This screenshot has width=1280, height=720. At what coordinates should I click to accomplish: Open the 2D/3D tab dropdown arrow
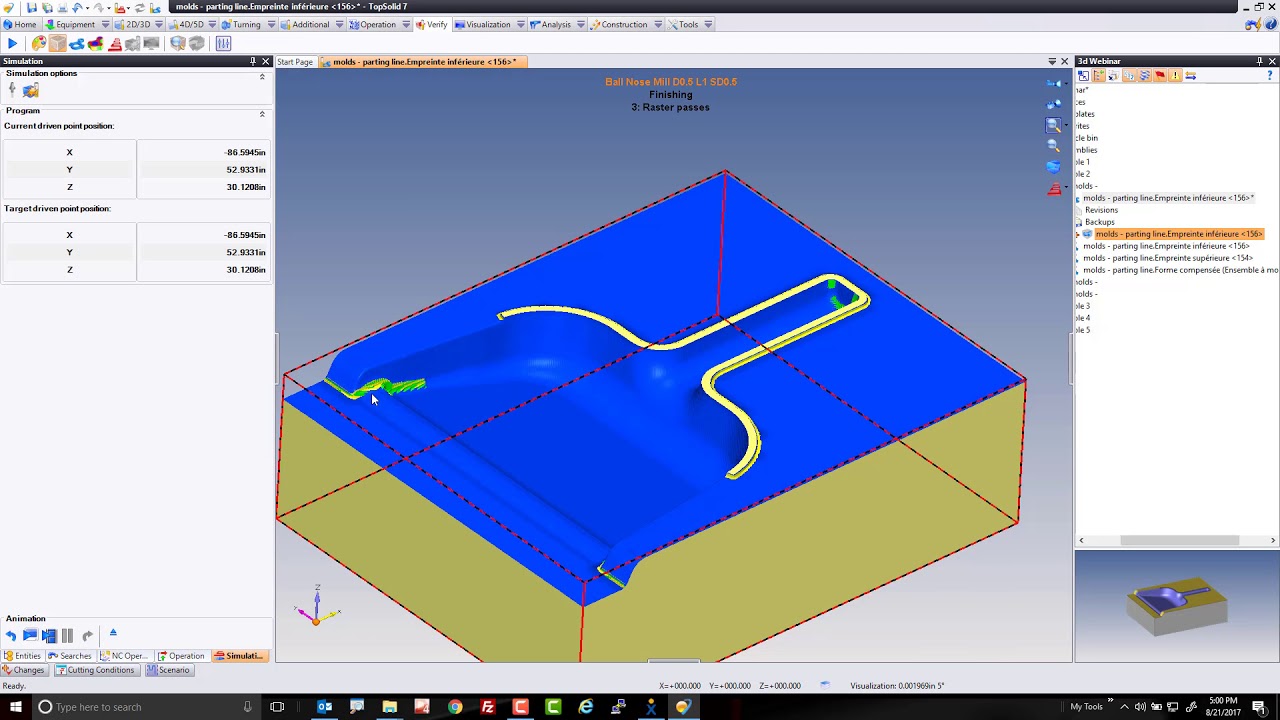pos(159,24)
